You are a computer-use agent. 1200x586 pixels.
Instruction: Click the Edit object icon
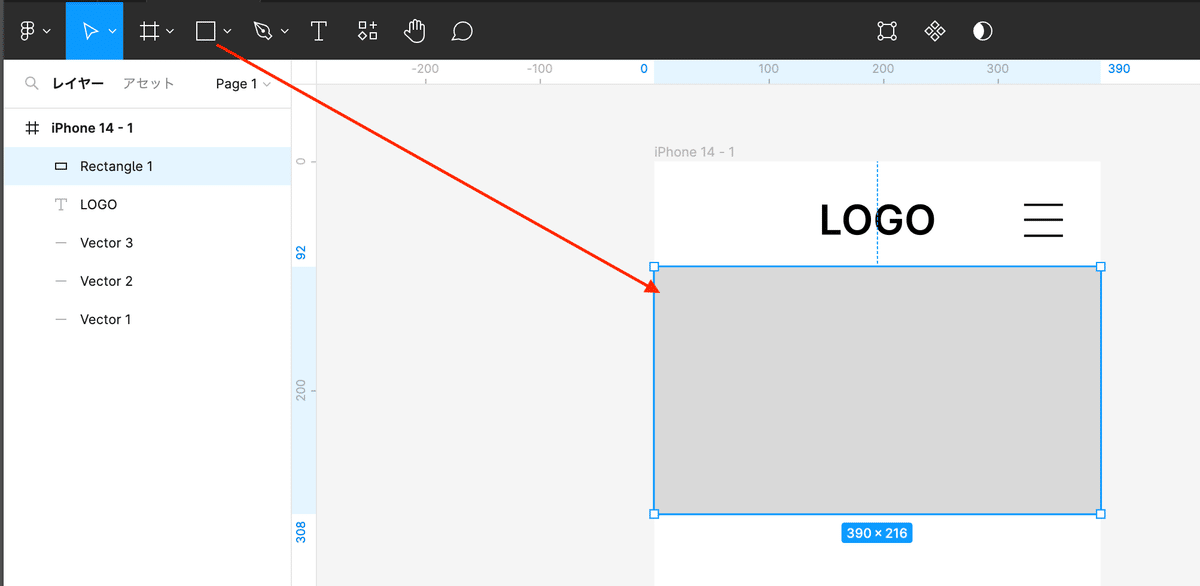click(x=887, y=31)
